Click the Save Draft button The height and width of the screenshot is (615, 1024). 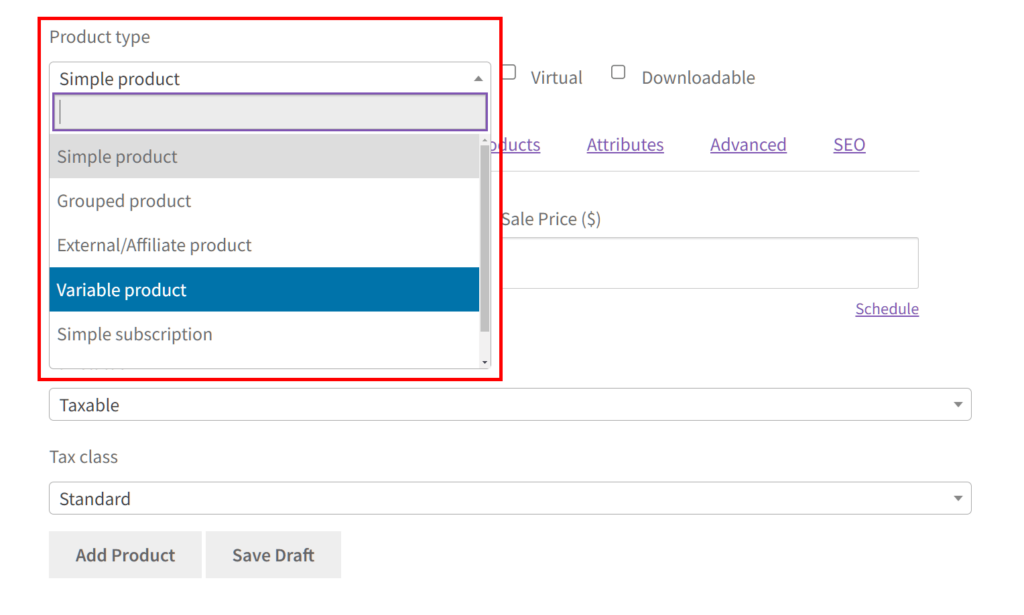pyautogui.click(x=273, y=555)
